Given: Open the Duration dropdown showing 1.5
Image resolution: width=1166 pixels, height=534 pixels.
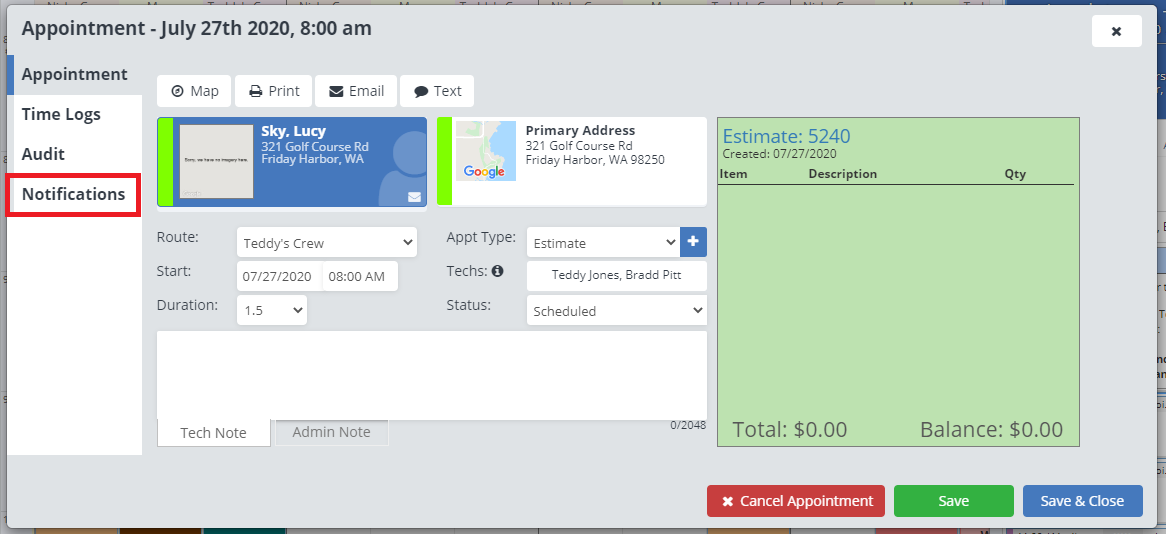Looking at the screenshot, I should pos(271,310).
